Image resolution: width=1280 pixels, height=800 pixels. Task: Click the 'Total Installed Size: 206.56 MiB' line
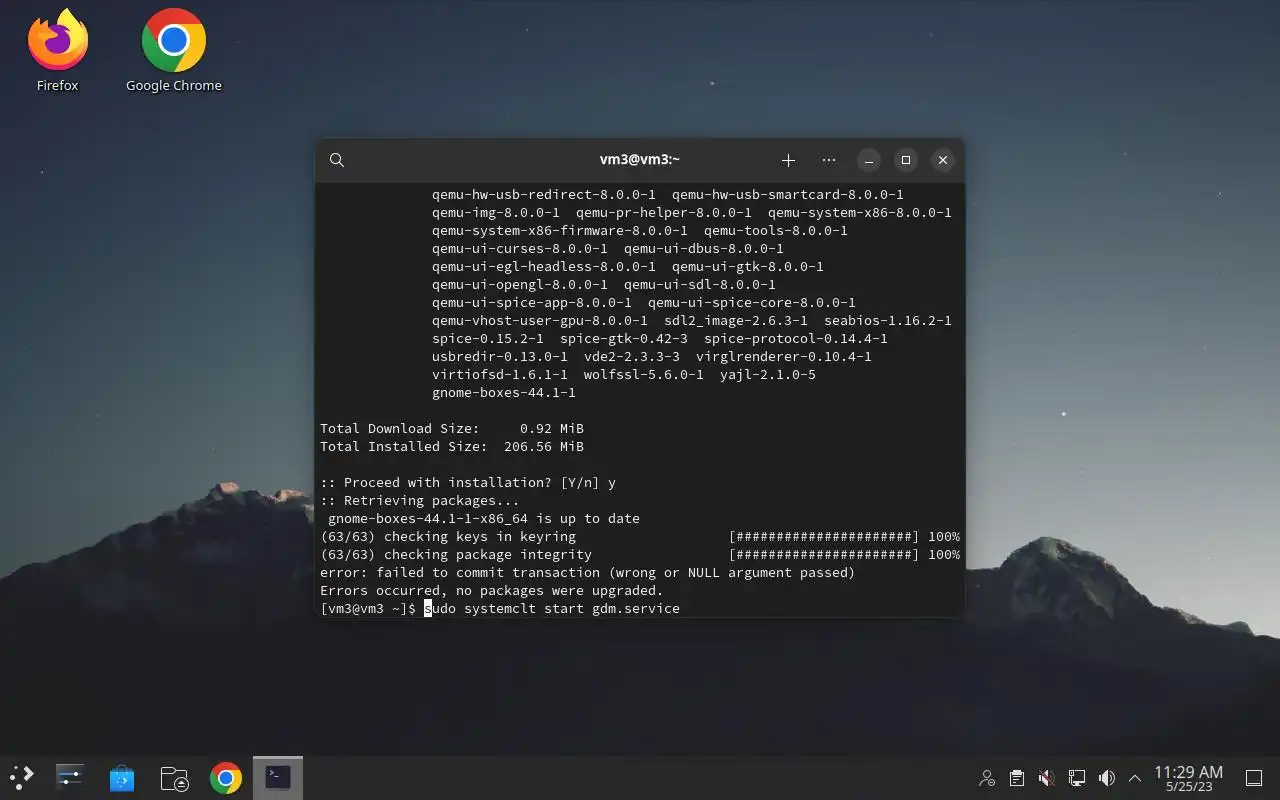pyautogui.click(x=452, y=446)
